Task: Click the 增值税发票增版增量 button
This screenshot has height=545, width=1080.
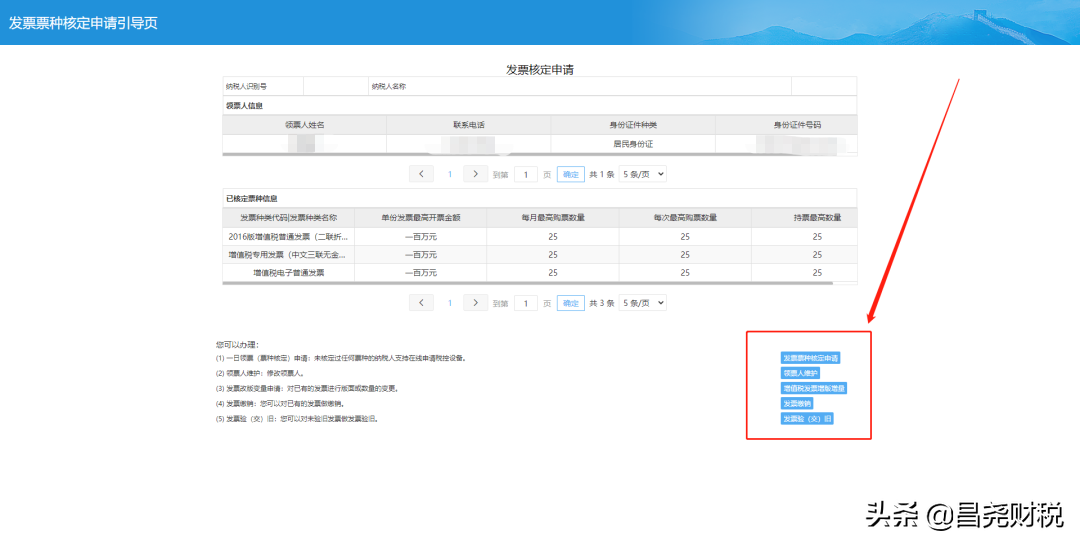Action: (814, 388)
